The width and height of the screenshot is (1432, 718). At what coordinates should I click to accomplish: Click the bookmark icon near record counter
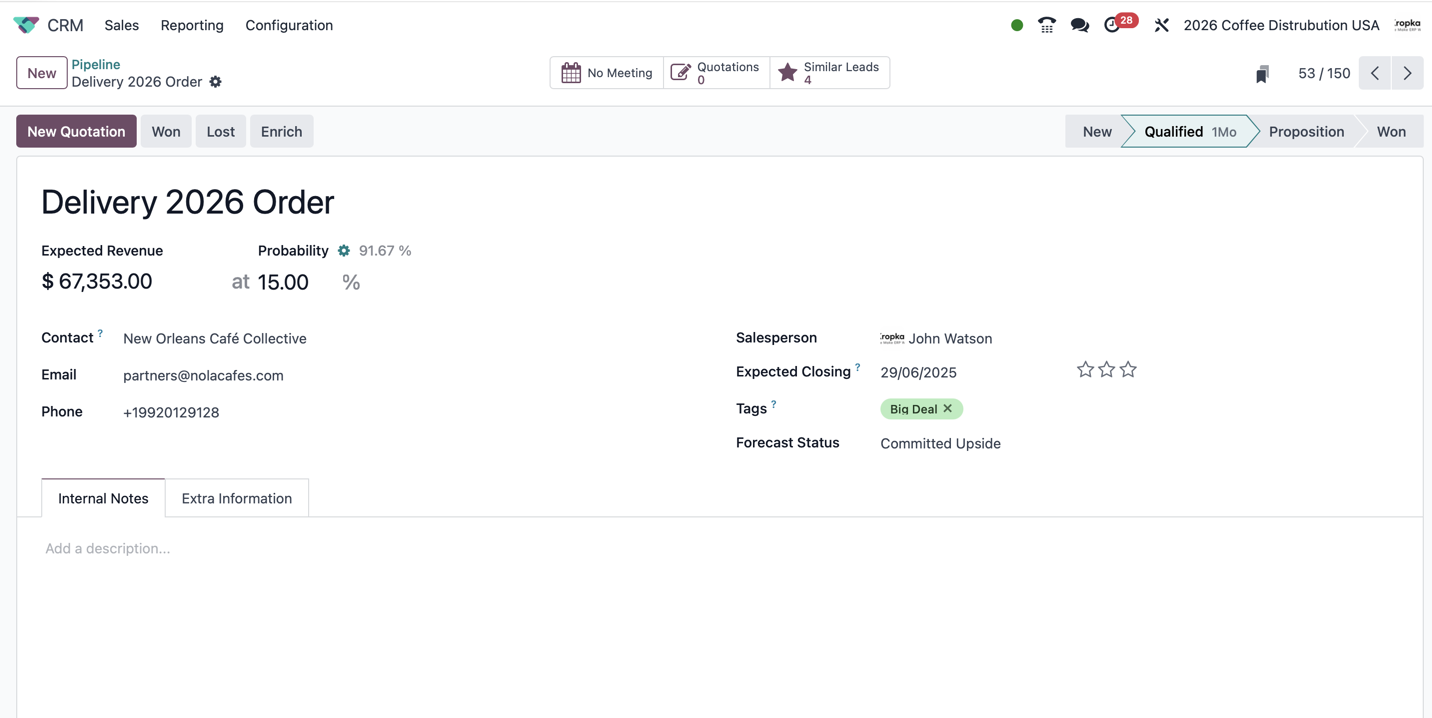pos(1262,73)
